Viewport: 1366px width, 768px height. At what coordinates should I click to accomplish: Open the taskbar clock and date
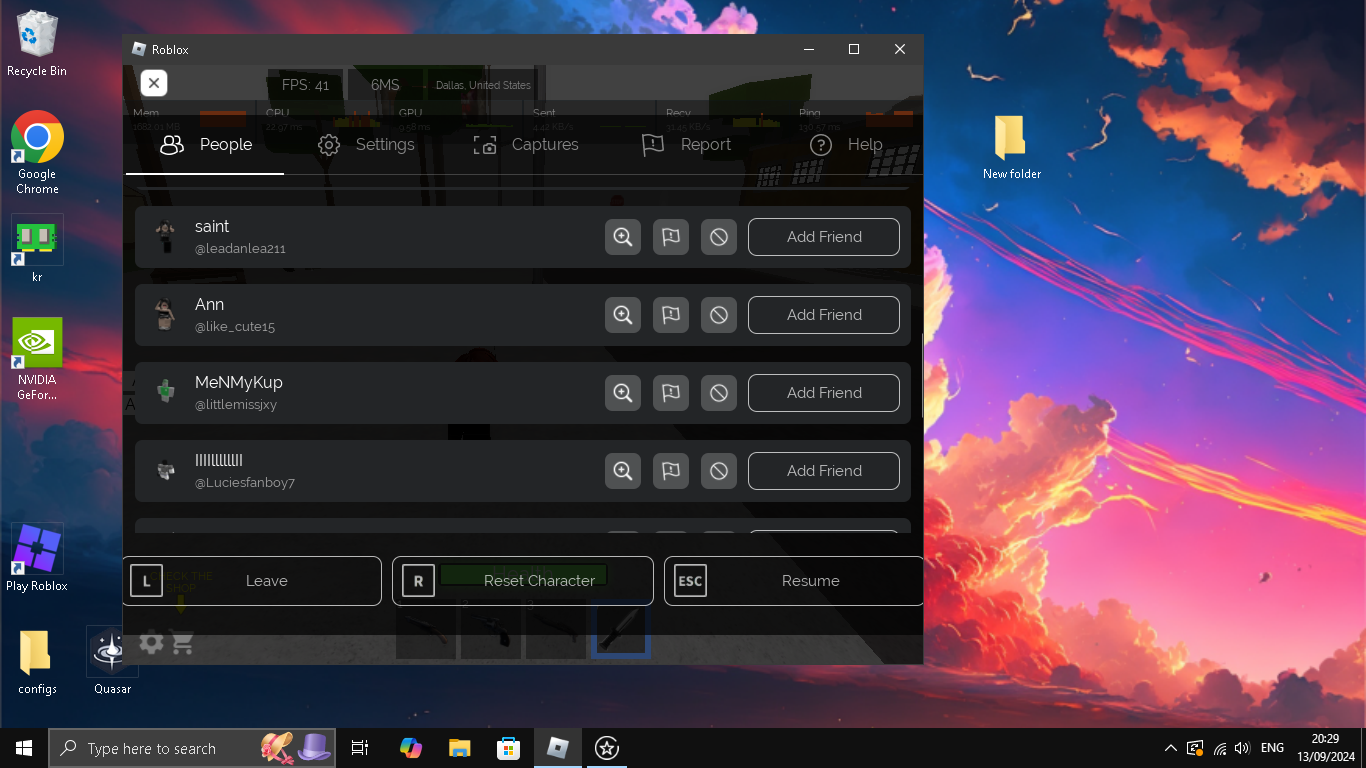point(1325,748)
